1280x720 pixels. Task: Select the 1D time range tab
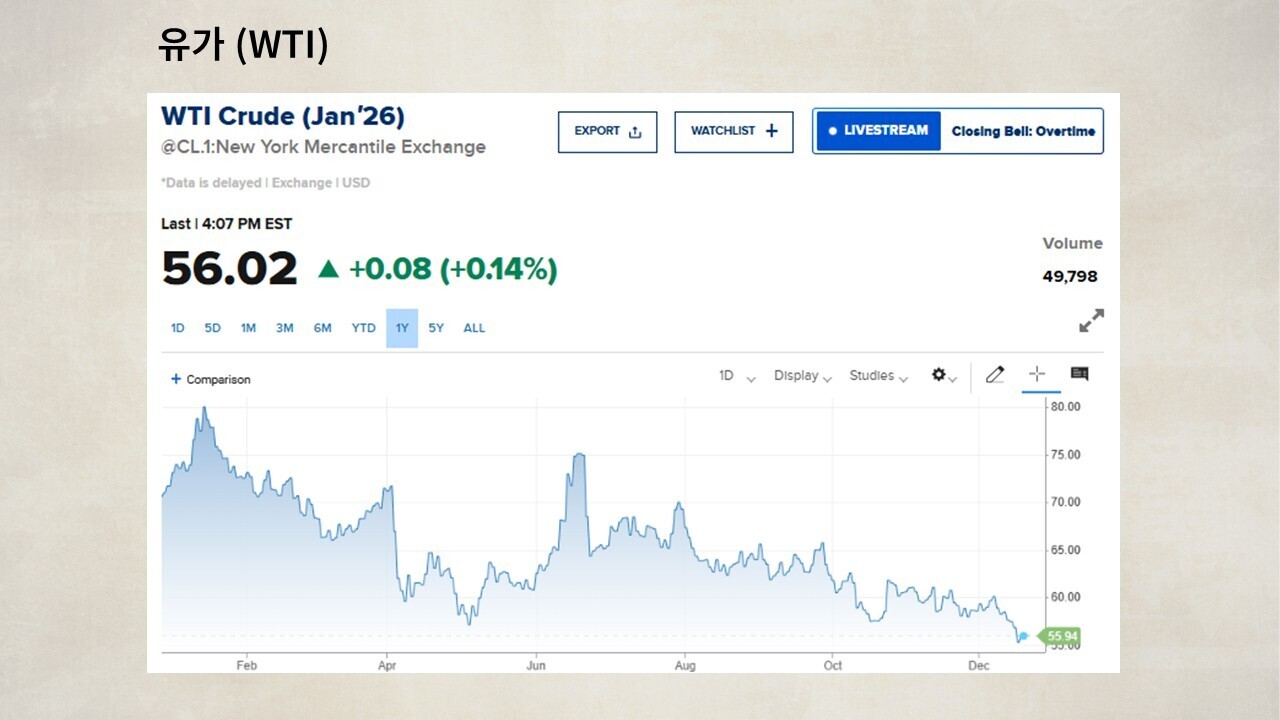pos(178,328)
